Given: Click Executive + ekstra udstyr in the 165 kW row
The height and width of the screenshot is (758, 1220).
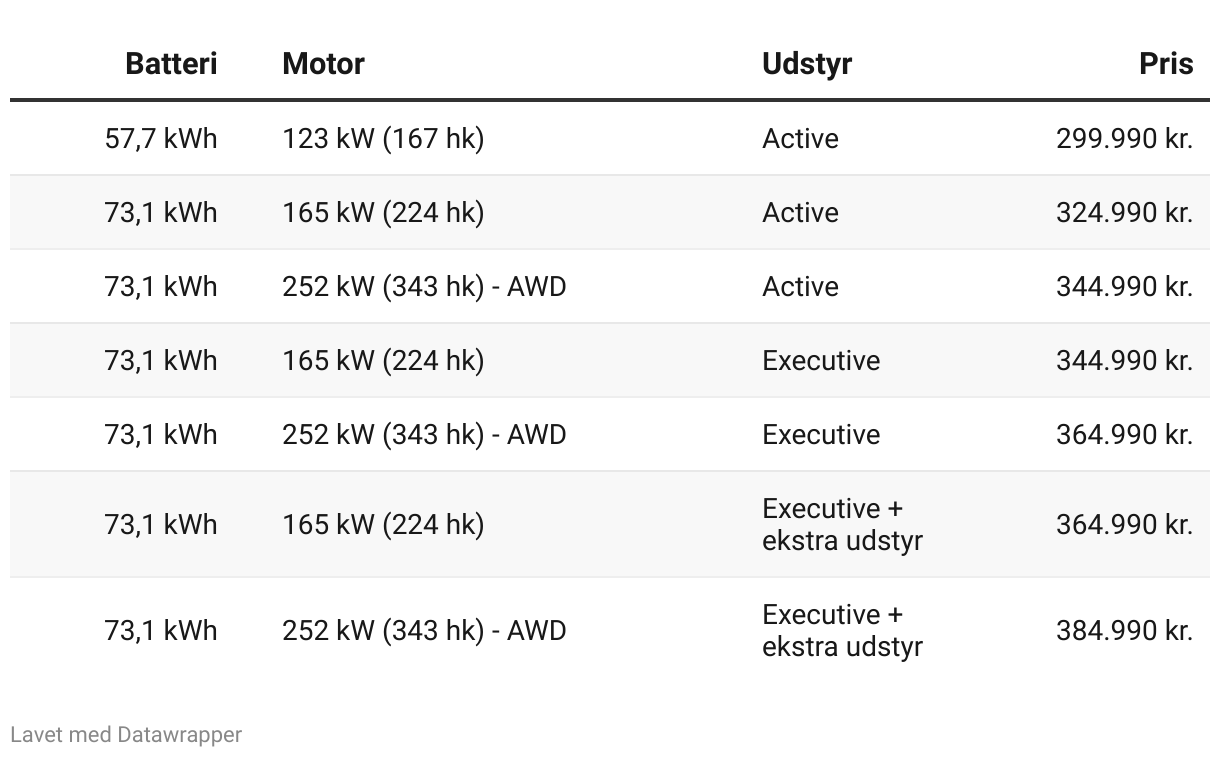Looking at the screenshot, I should (842, 524).
